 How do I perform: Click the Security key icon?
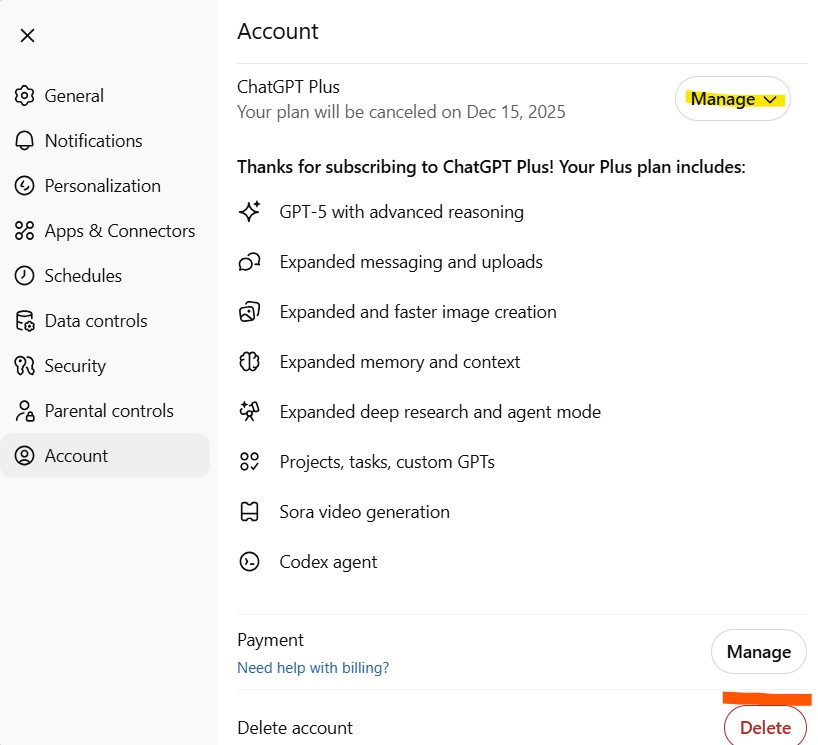click(x=25, y=366)
